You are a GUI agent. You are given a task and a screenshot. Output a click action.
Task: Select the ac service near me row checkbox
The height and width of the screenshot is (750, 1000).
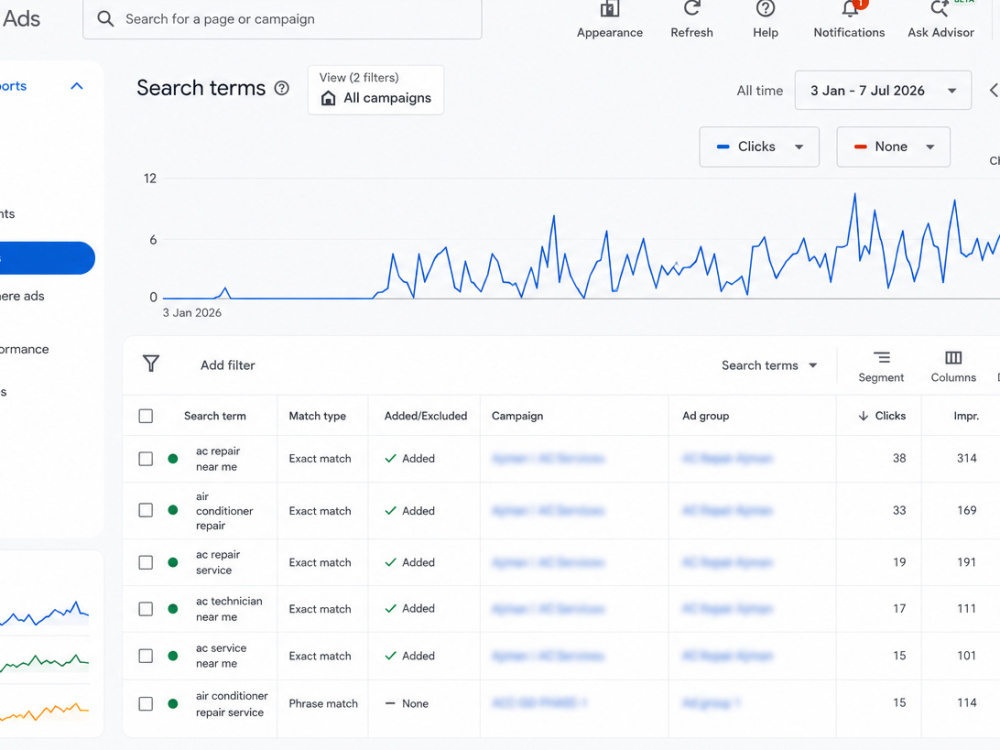click(145, 656)
